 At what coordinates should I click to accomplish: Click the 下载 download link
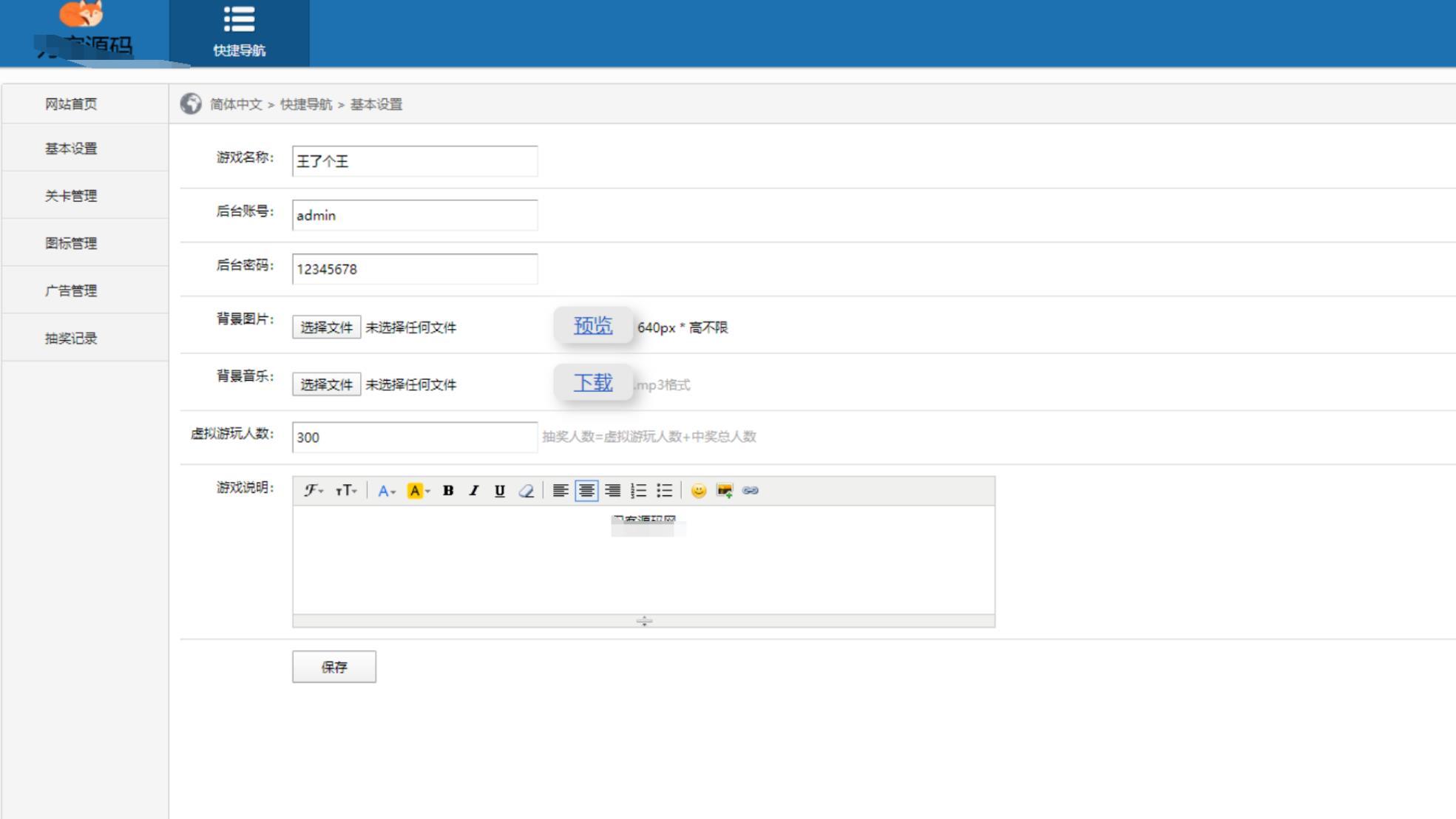(593, 382)
